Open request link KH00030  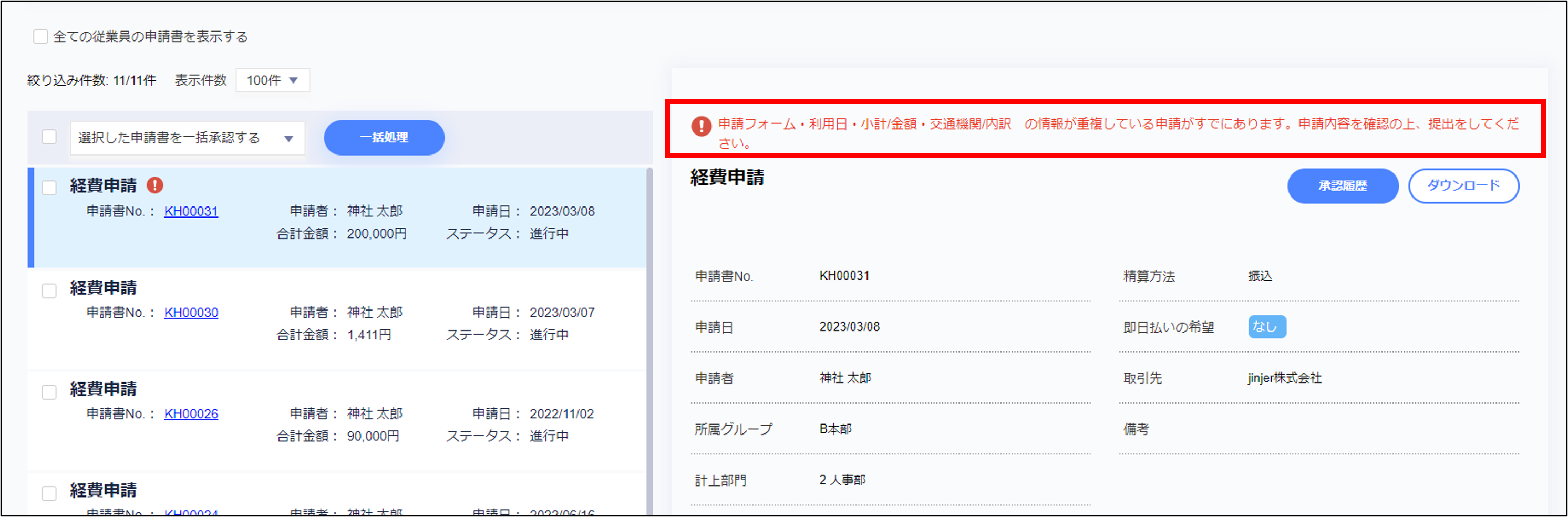191,313
